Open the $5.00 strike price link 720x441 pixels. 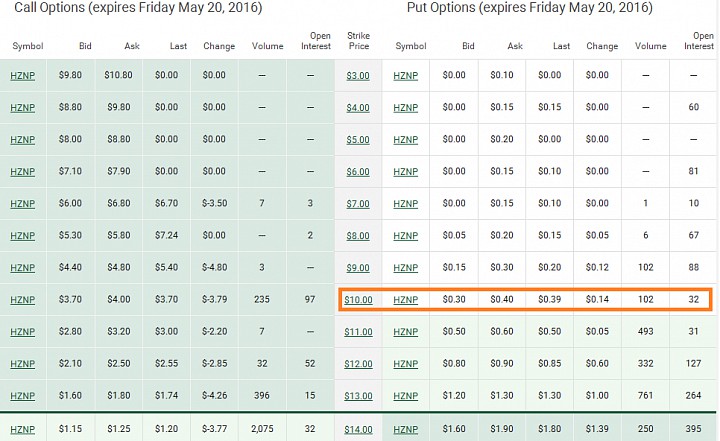[358, 140]
